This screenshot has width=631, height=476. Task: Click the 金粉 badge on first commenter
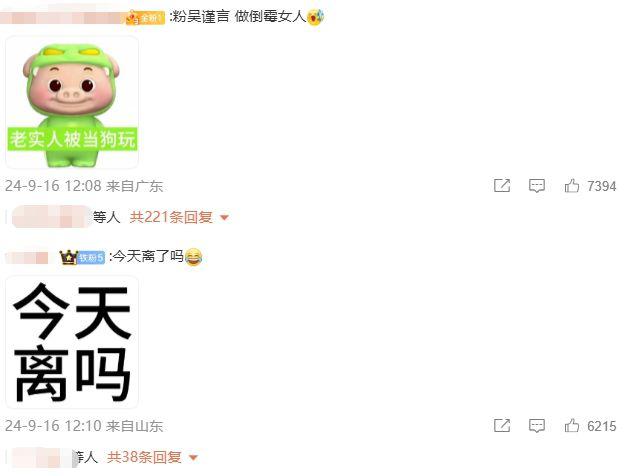(x=145, y=18)
